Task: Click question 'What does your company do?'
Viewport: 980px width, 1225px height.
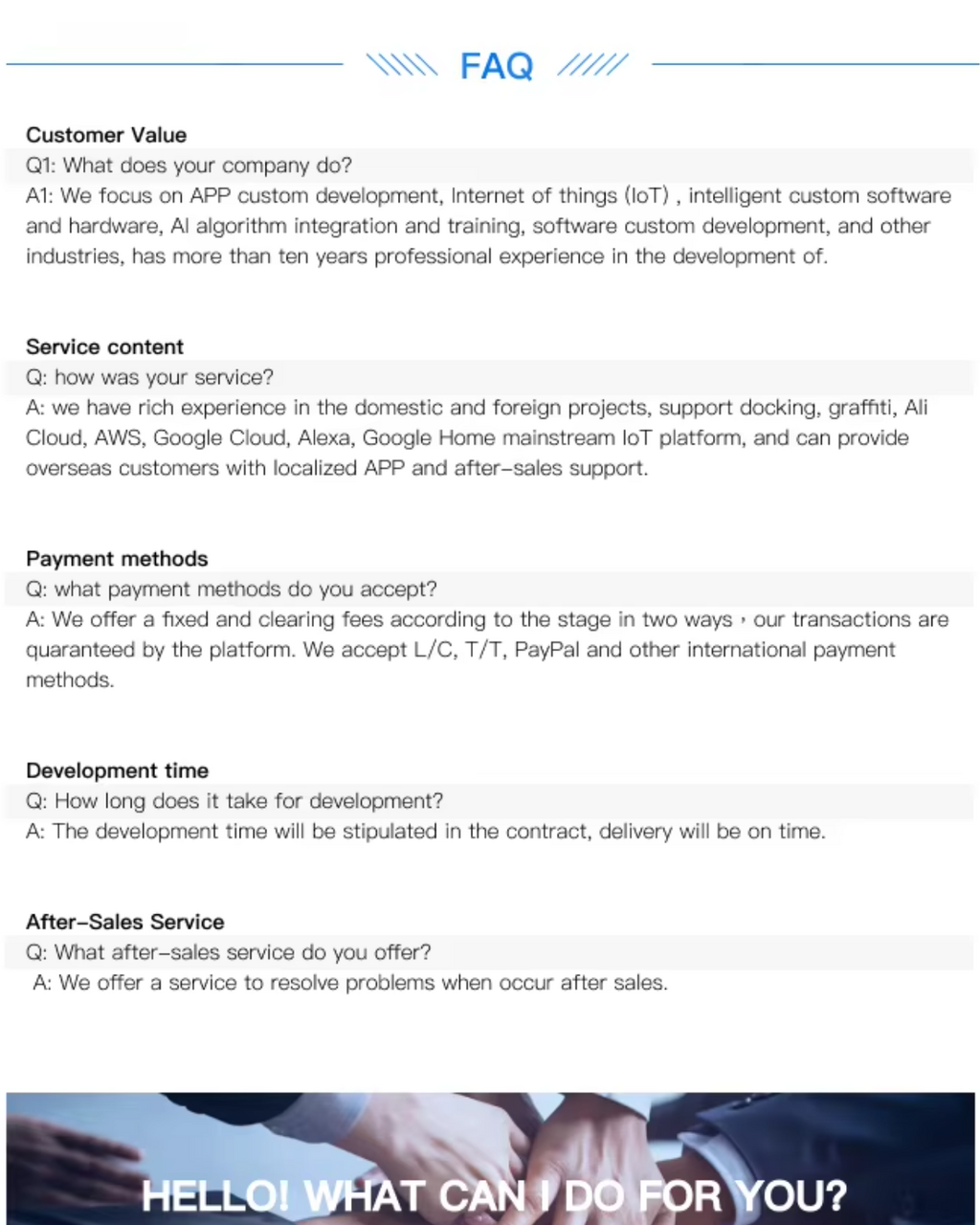Action: coord(189,166)
